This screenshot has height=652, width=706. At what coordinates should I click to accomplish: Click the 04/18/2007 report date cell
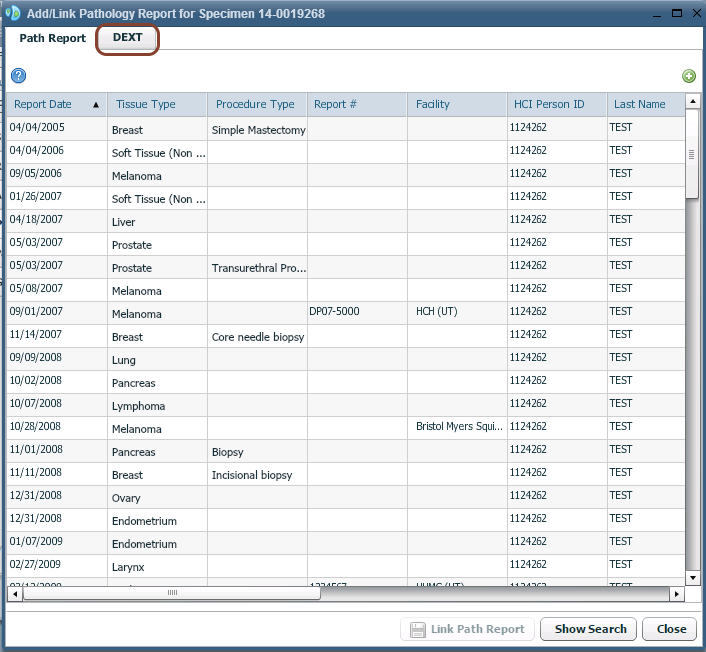(57, 220)
